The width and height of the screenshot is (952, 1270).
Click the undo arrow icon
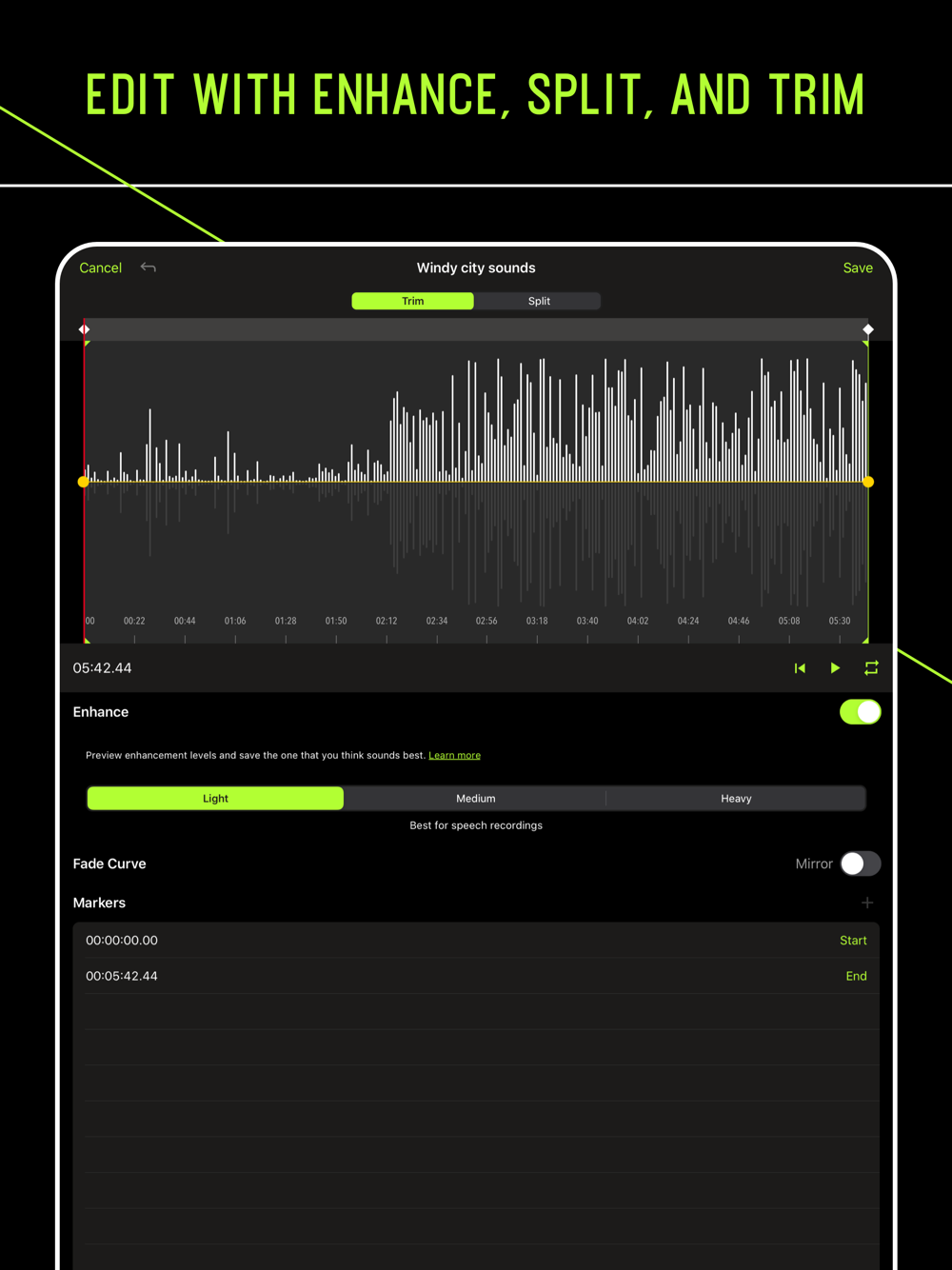pos(148,268)
